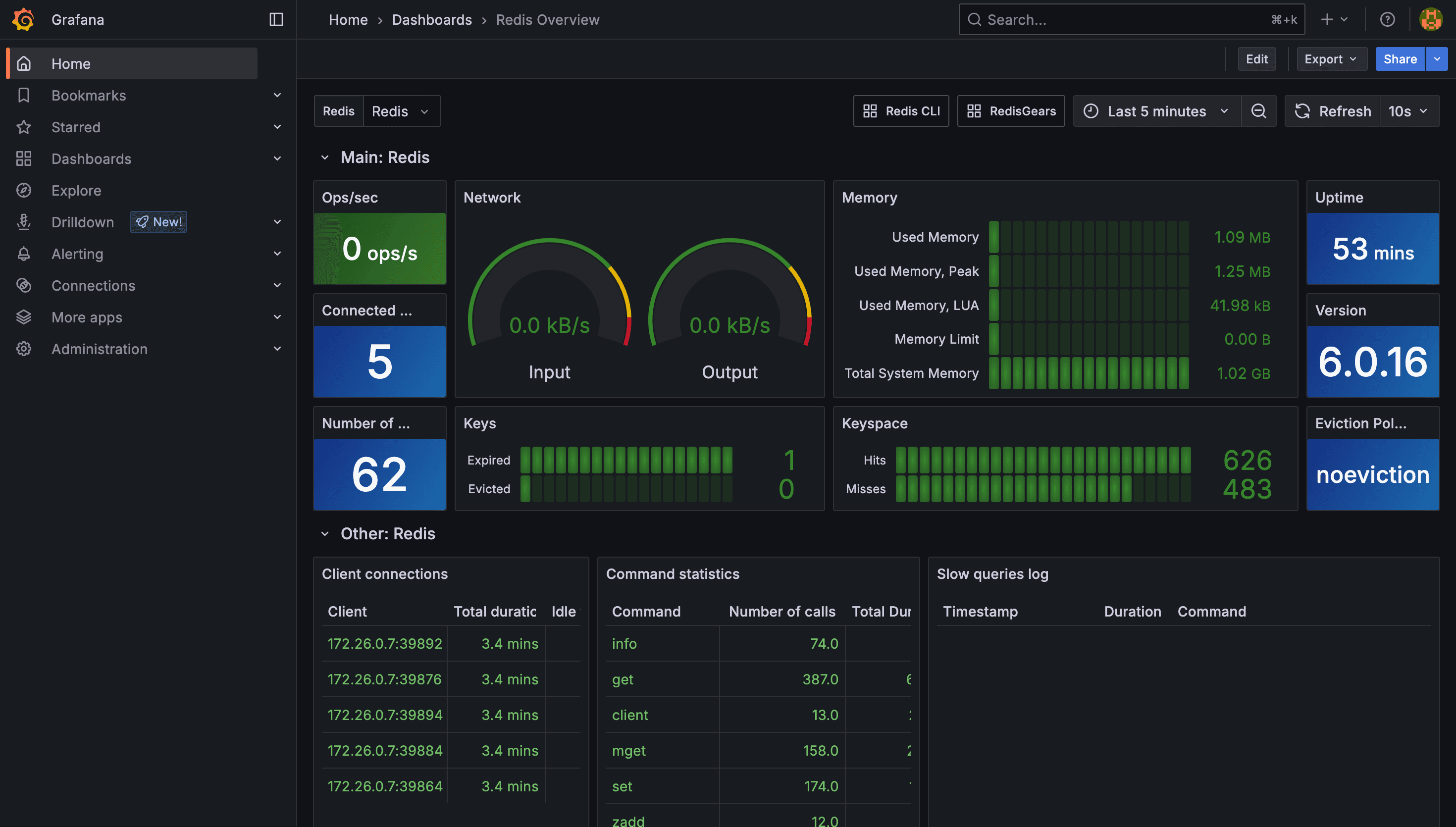Screen dimensions: 1456x827
Task: Toggle the sidebar dock menu icon
Action: coord(276,19)
